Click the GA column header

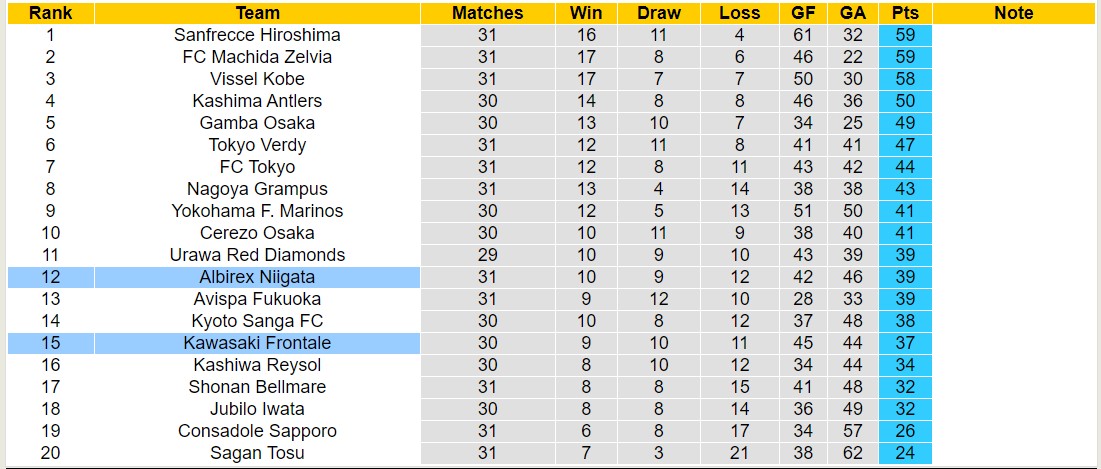853,13
